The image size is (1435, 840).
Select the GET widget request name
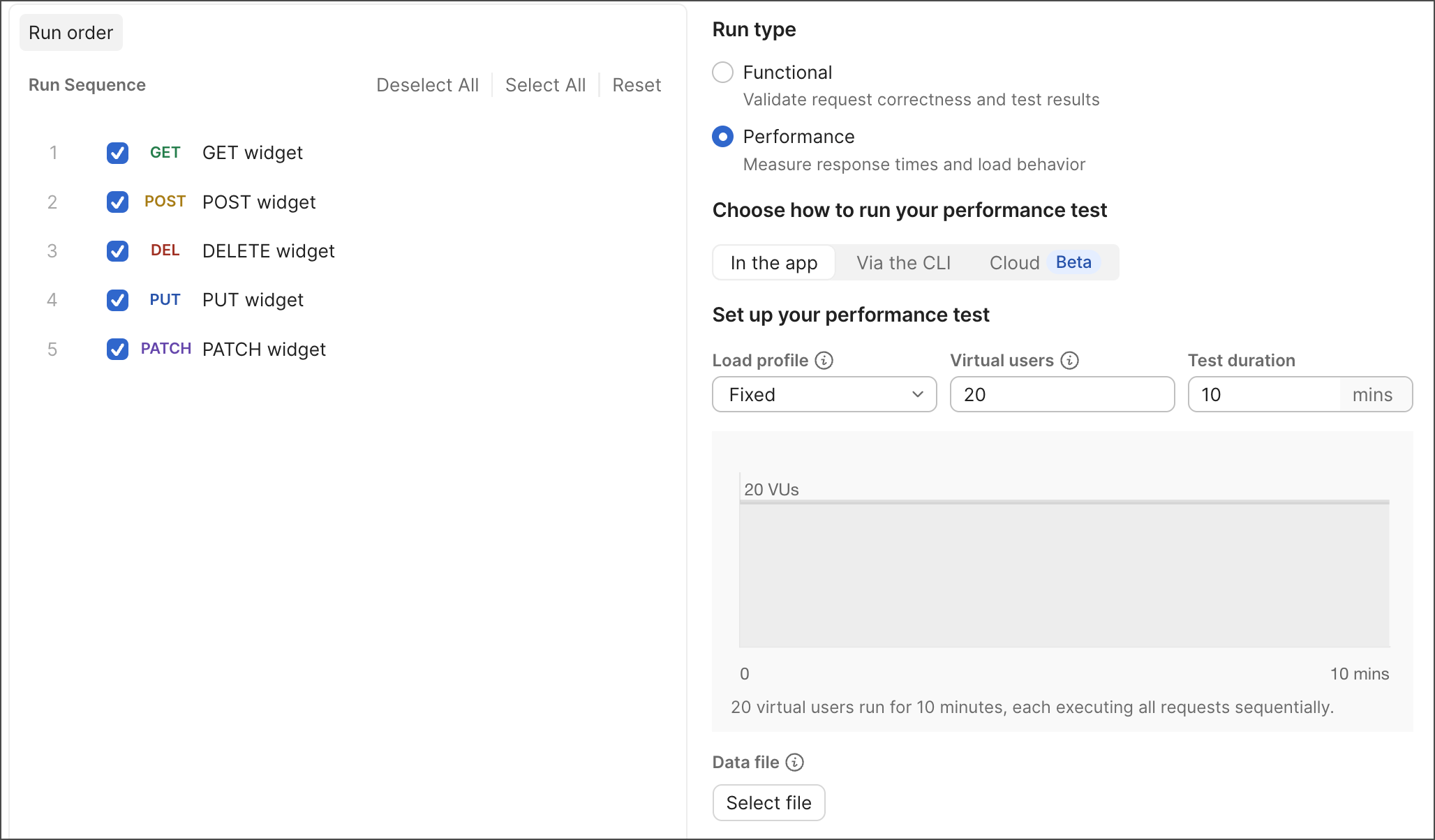click(253, 153)
